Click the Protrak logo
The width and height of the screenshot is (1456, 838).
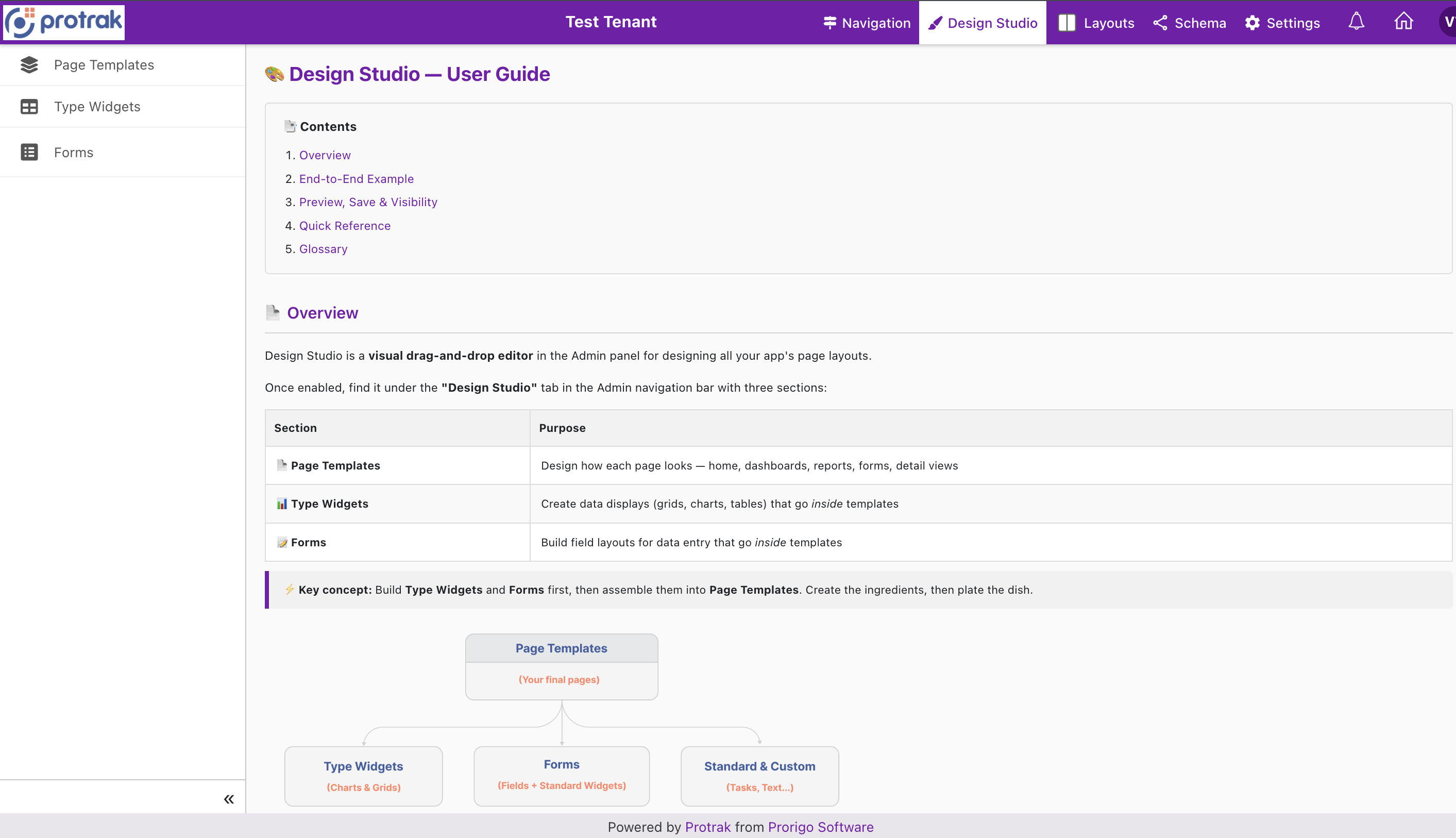pos(63,22)
